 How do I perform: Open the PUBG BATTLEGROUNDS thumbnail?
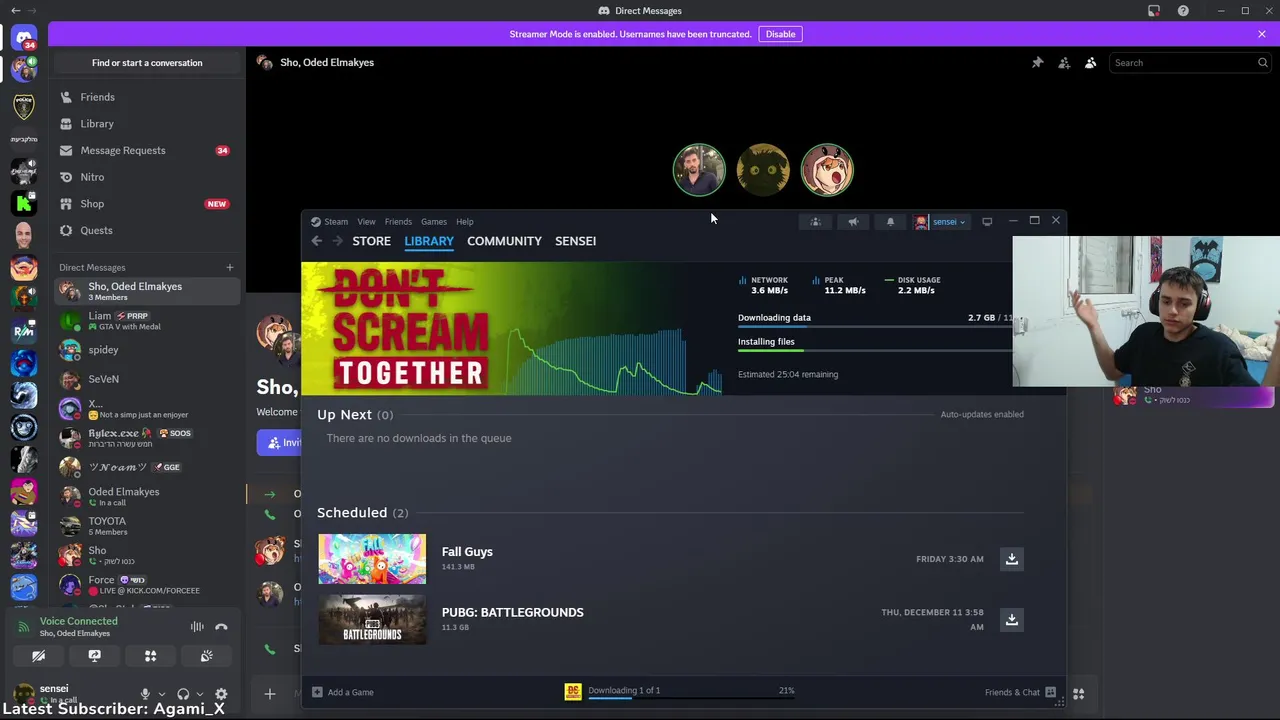pyautogui.click(x=372, y=620)
